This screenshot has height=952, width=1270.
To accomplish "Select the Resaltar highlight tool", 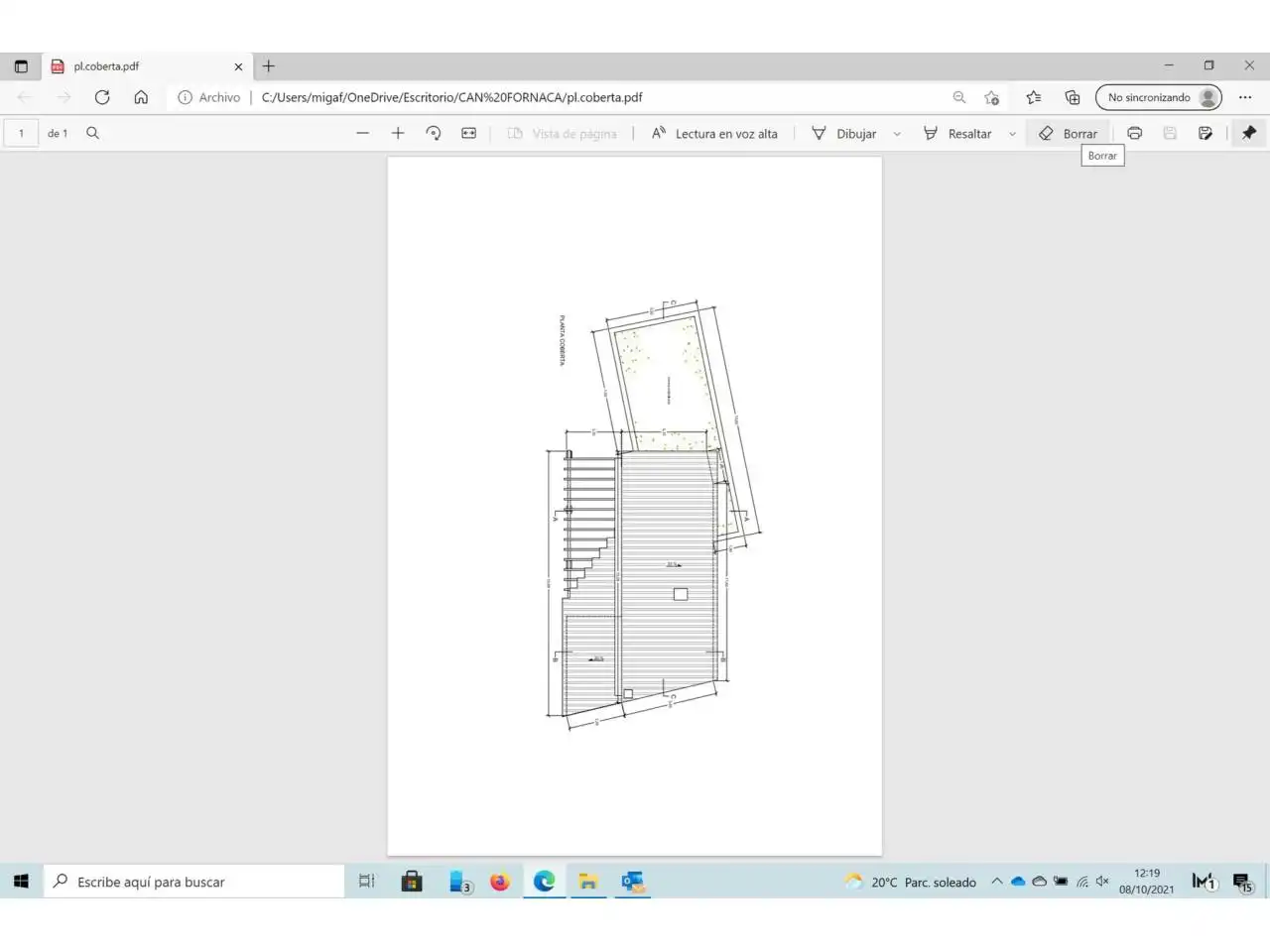I will click(957, 133).
